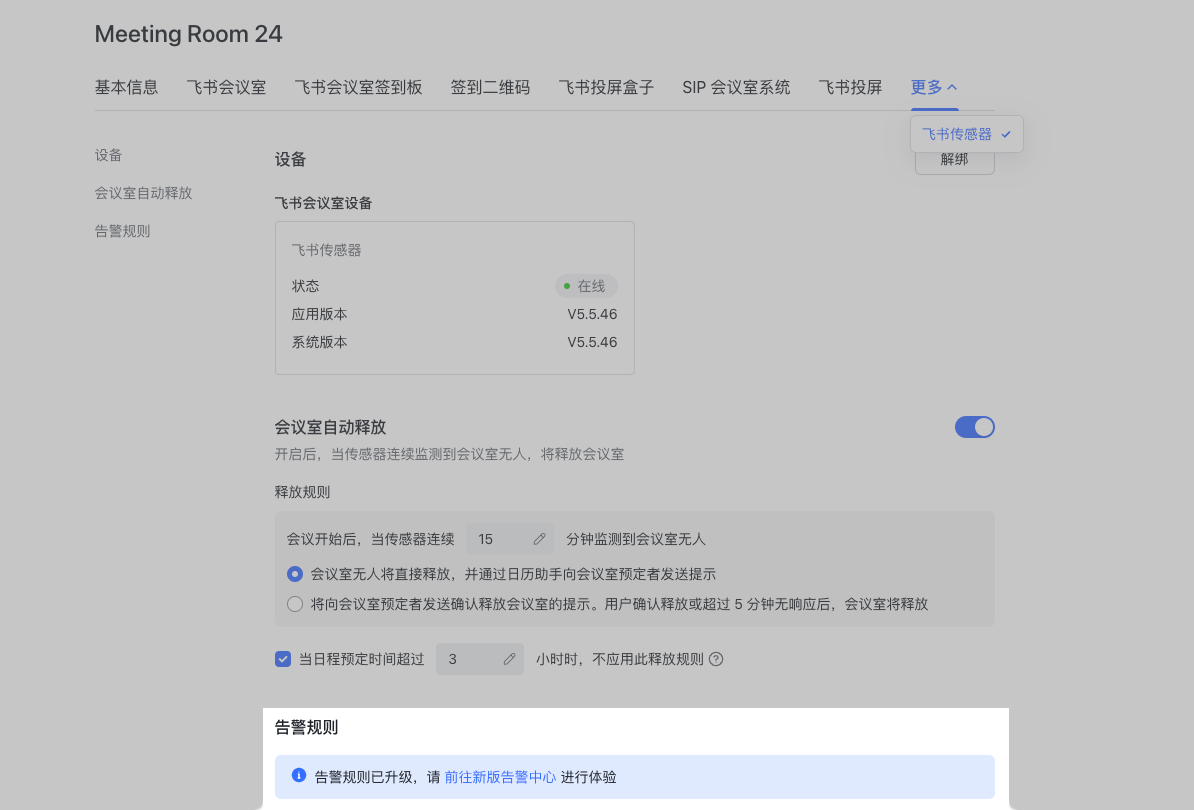Open 前往新版告警中心 link
The height and width of the screenshot is (810, 1194).
pyautogui.click(x=500, y=777)
